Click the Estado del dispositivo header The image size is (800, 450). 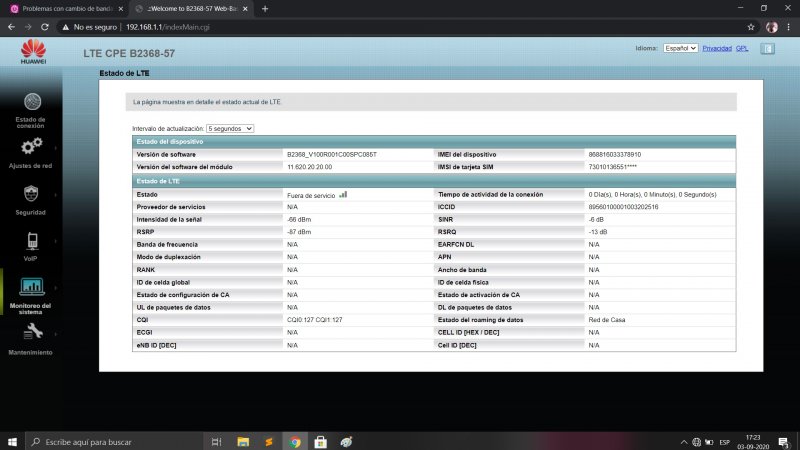tap(434, 141)
